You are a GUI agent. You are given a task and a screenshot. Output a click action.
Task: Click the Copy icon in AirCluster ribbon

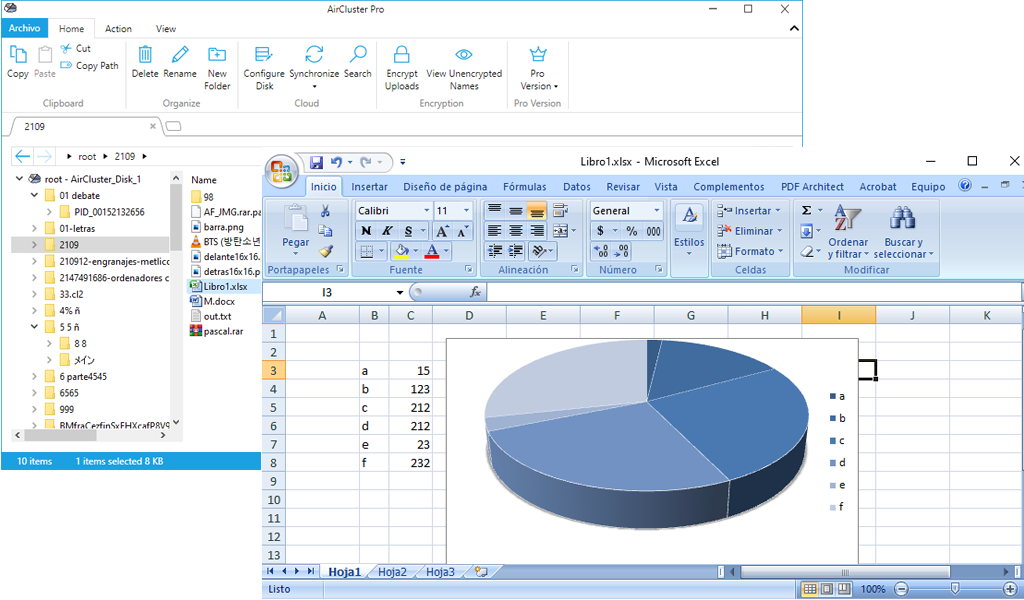coord(18,55)
